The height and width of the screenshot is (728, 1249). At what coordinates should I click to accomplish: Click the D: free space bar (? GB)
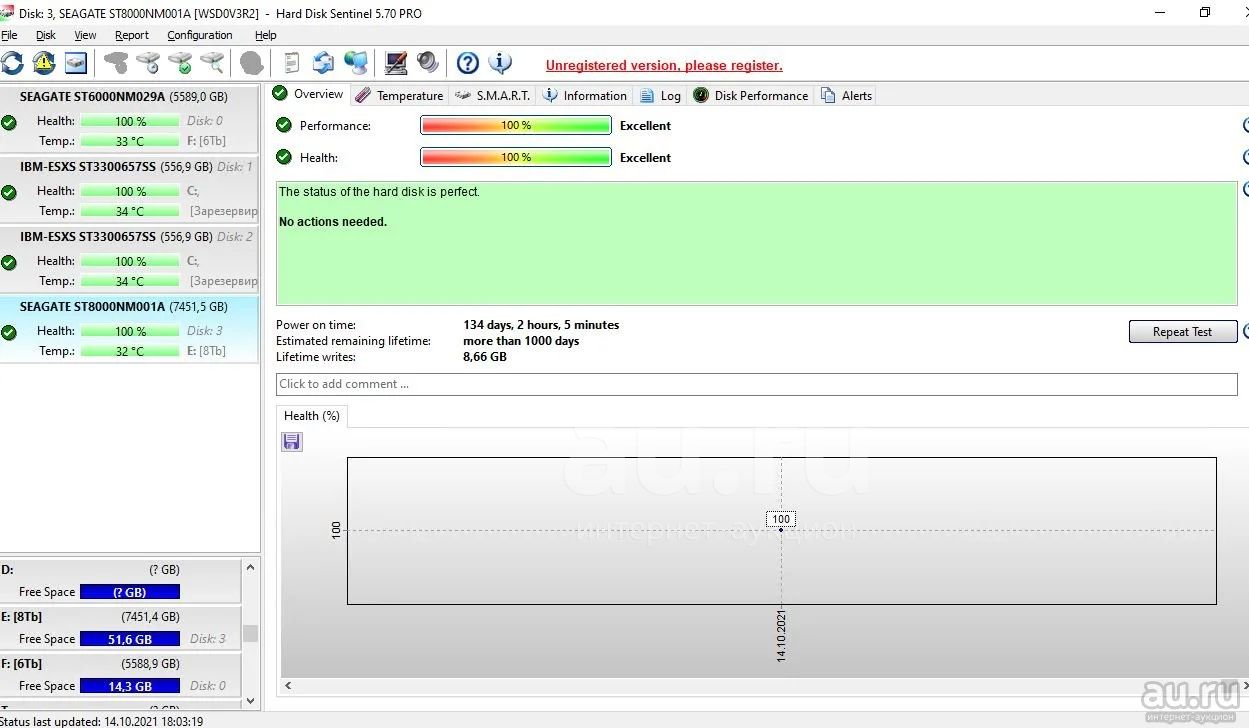(130, 592)
